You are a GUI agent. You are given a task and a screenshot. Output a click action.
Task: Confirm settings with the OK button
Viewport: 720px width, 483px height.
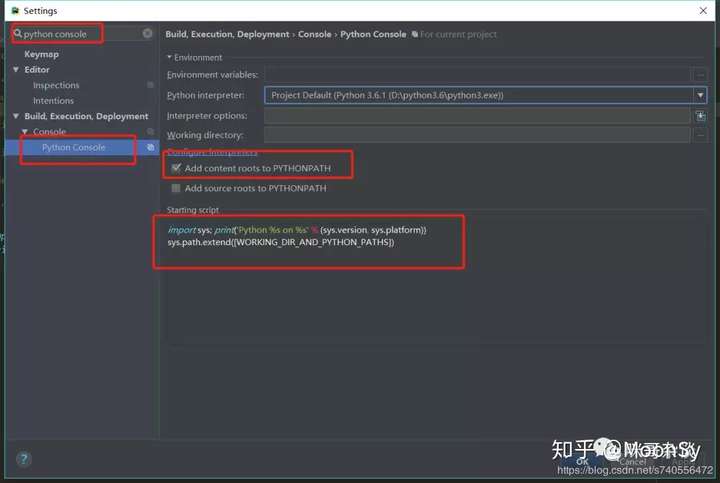582,461
